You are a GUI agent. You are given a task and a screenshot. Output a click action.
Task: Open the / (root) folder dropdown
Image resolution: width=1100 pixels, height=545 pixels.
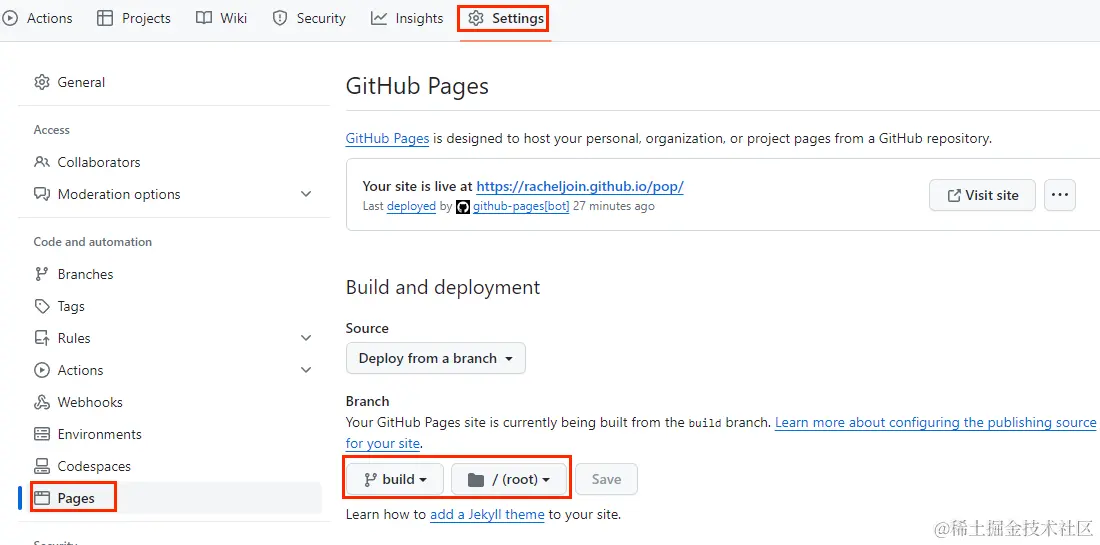coord(509,479)
